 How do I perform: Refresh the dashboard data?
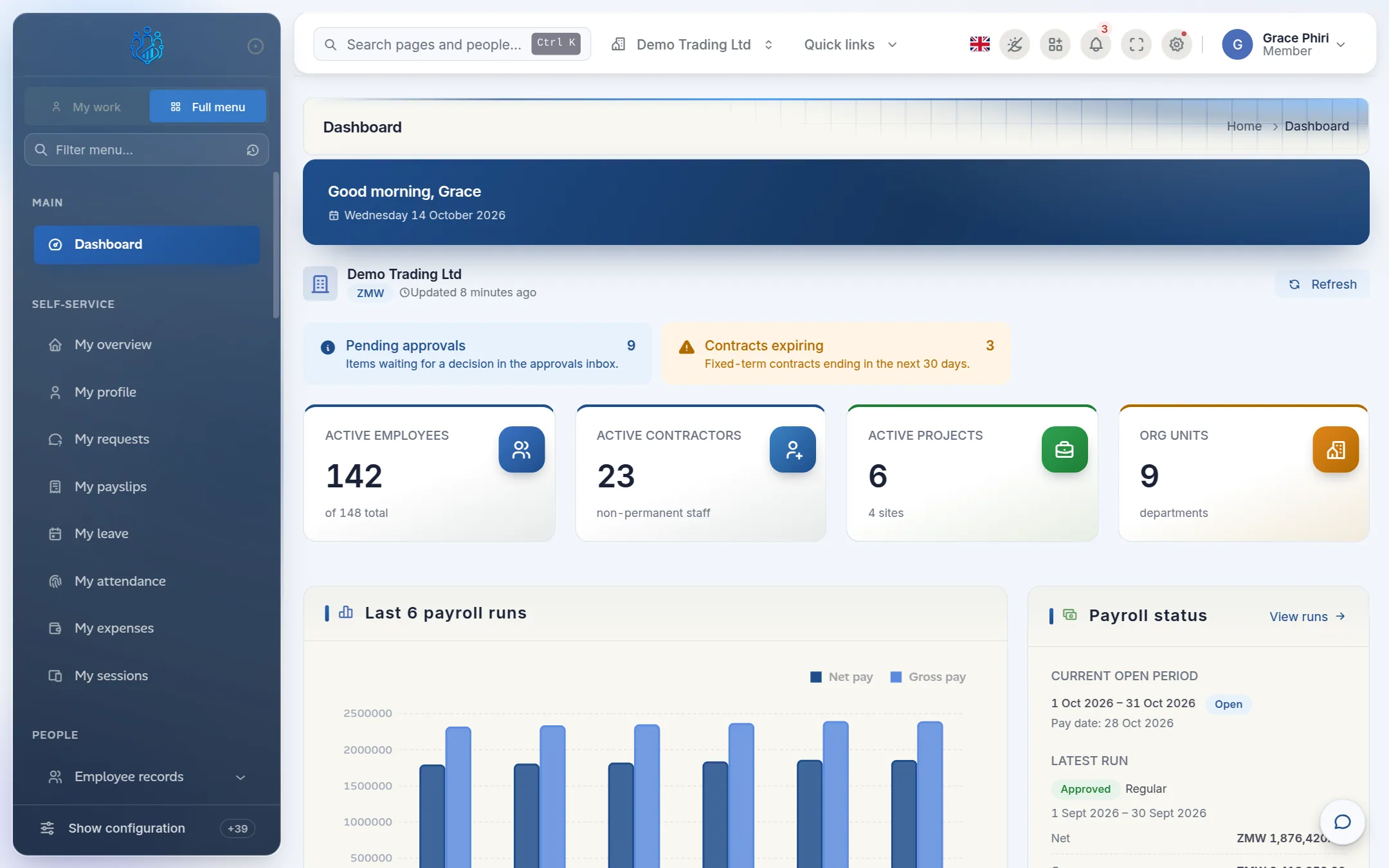coord(1322,284)
